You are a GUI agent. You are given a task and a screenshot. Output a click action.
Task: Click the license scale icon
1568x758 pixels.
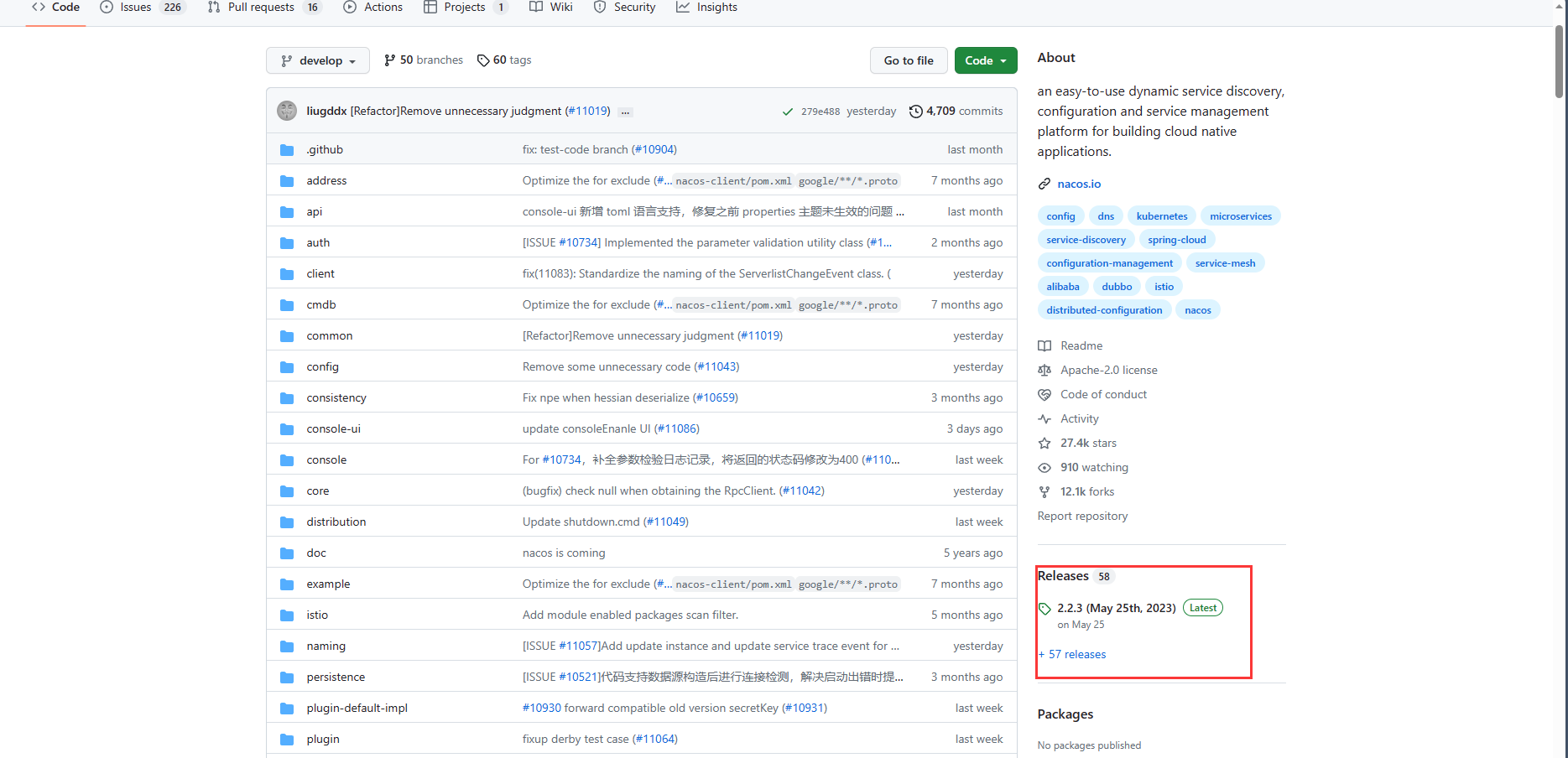click(1044, 370)
